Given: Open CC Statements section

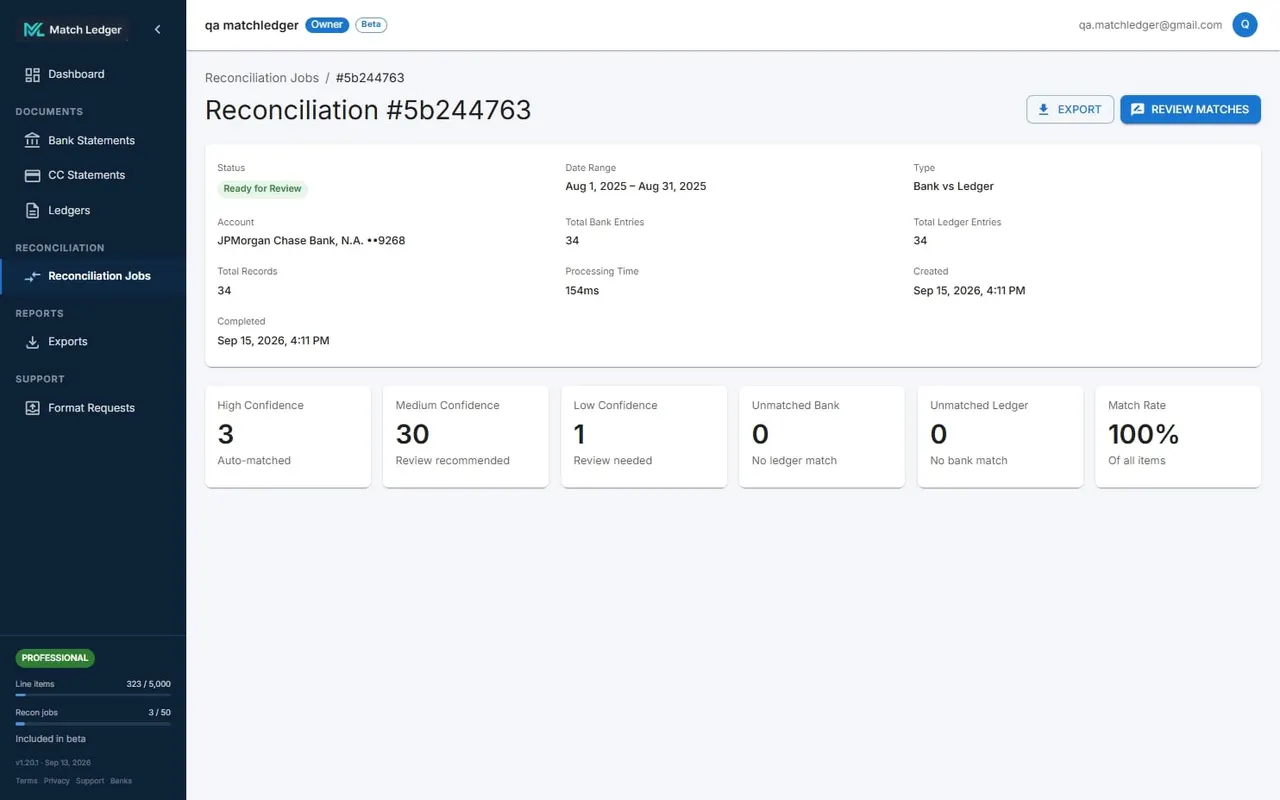Looking at the screenshot, I should (93, 175).
